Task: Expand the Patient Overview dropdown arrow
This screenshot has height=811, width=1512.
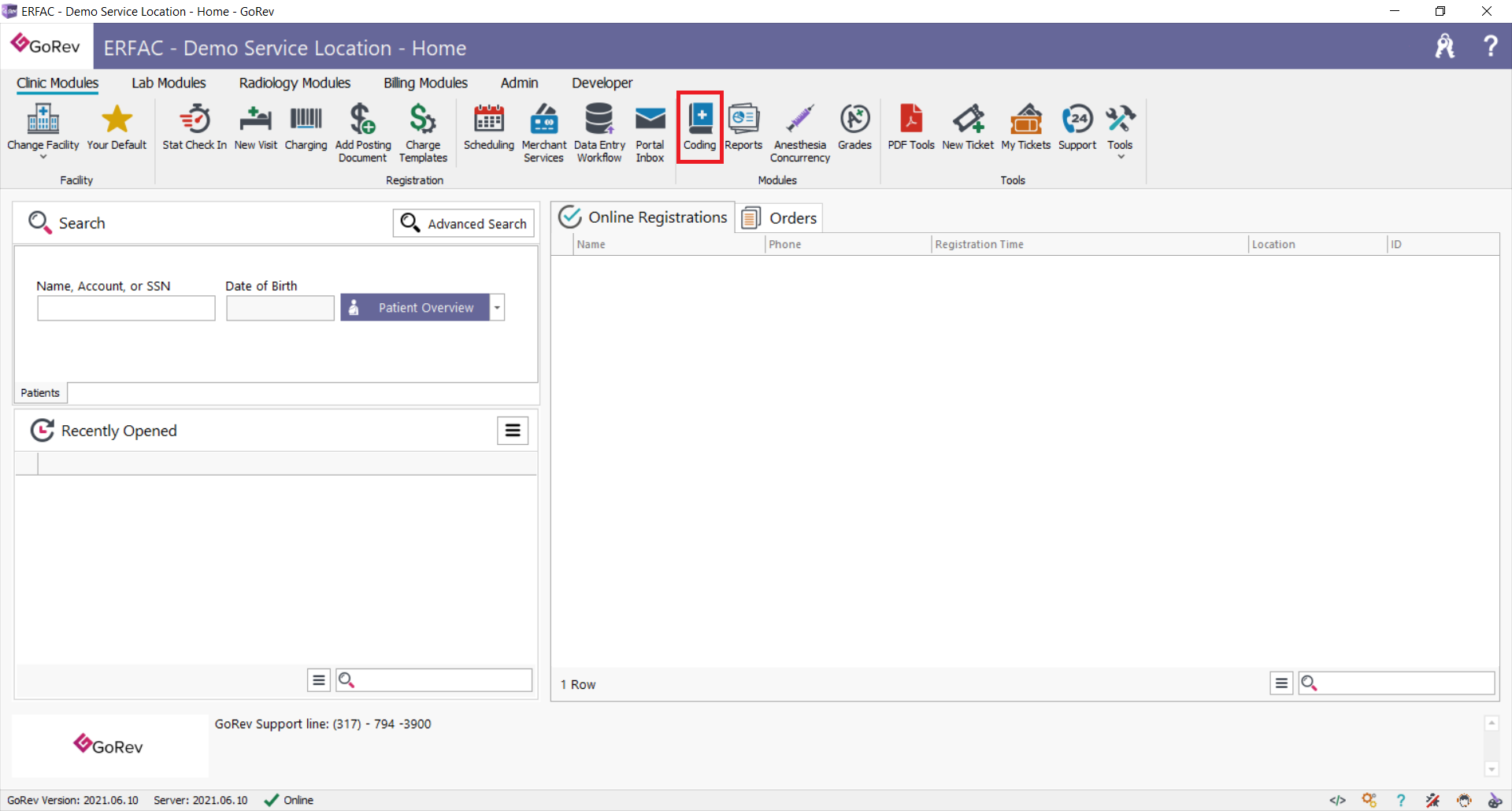Action: coord(497,307)
